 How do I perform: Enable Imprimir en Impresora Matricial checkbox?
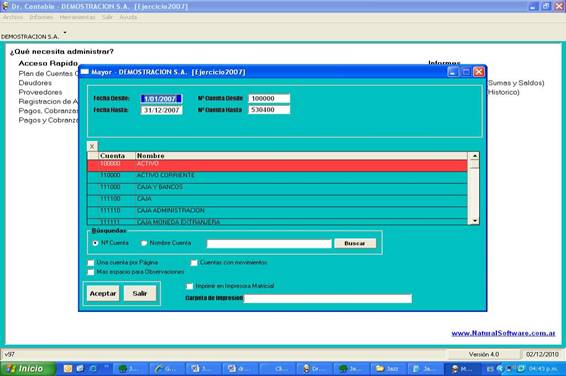click(x=190, y=286)
